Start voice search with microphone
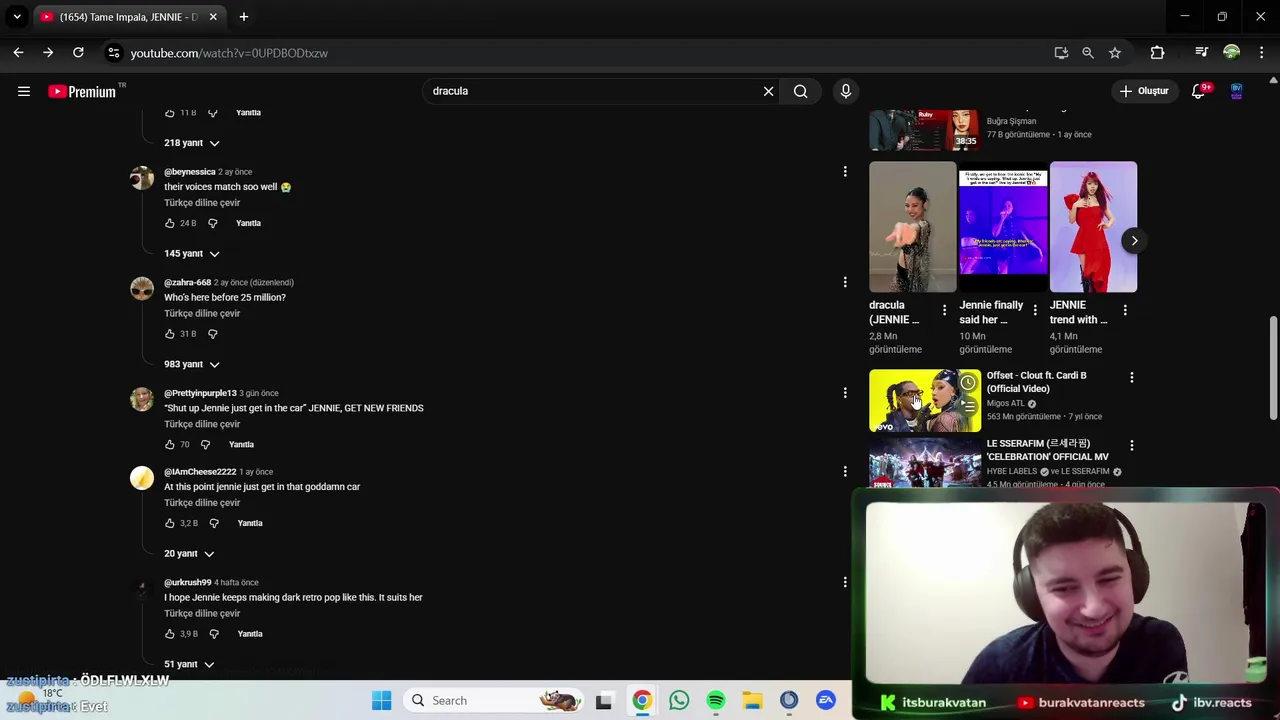The width and height of the screenshot is (1280, 720). pyautogui.click(x=846, y=91)
